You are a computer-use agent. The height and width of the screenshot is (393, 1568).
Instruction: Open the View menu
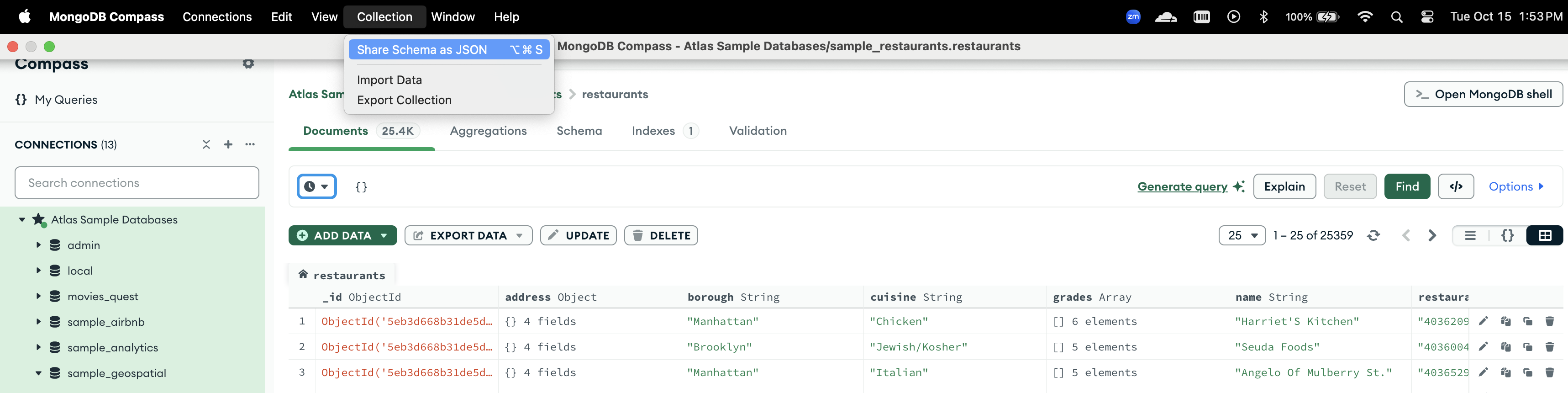tap(324, 16)
